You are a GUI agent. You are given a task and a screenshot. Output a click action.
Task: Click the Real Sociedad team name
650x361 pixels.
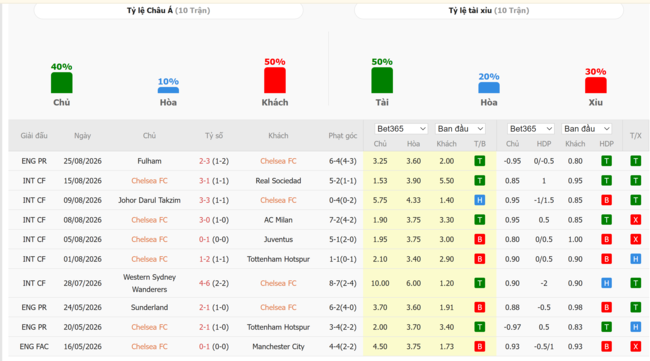click(x=278, y=181)
